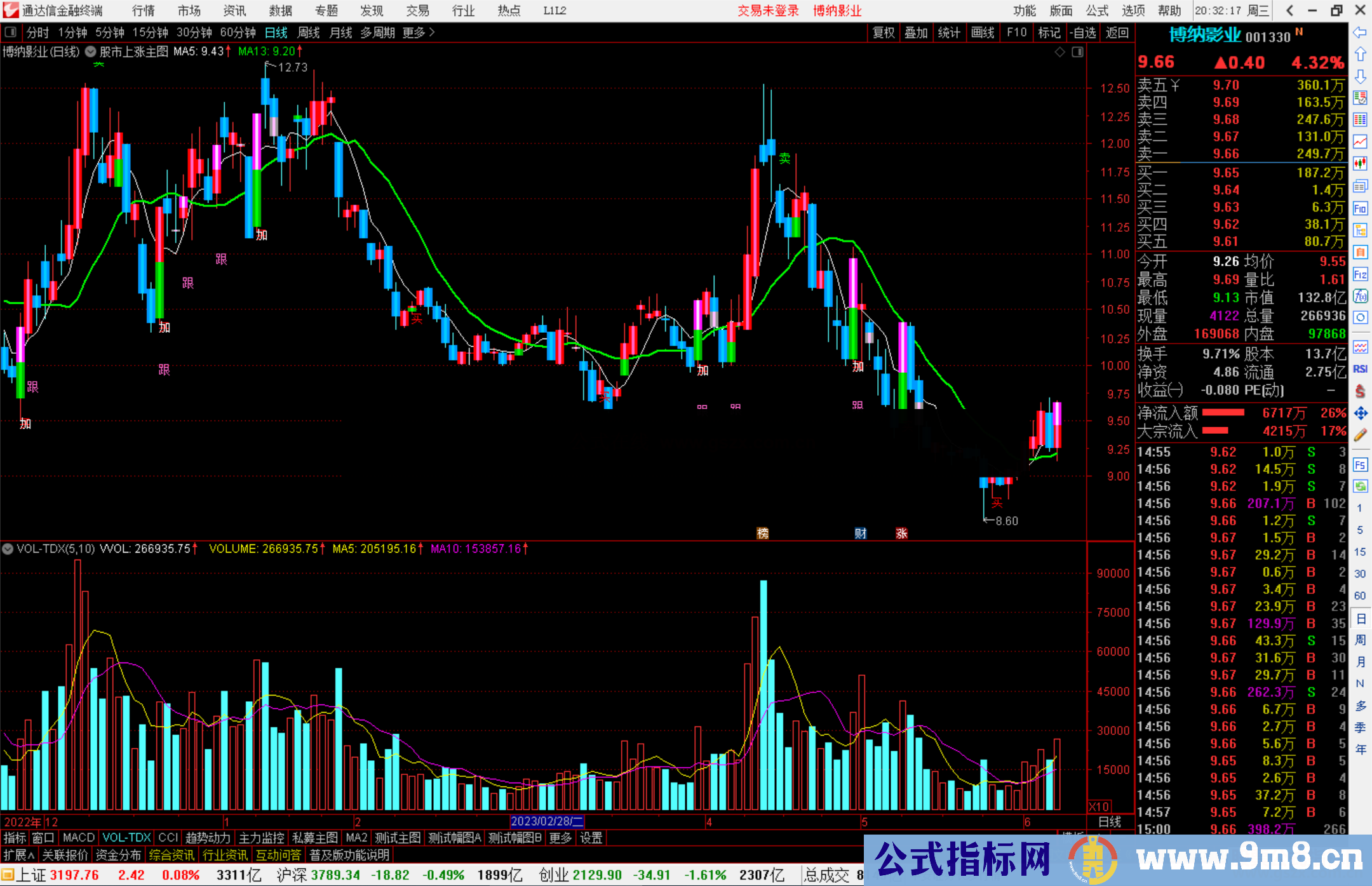The width and height of the screenshot is (1372, 886).
Task: Toggle the panel layout icon above price axis
Action: click(1077, 52)
